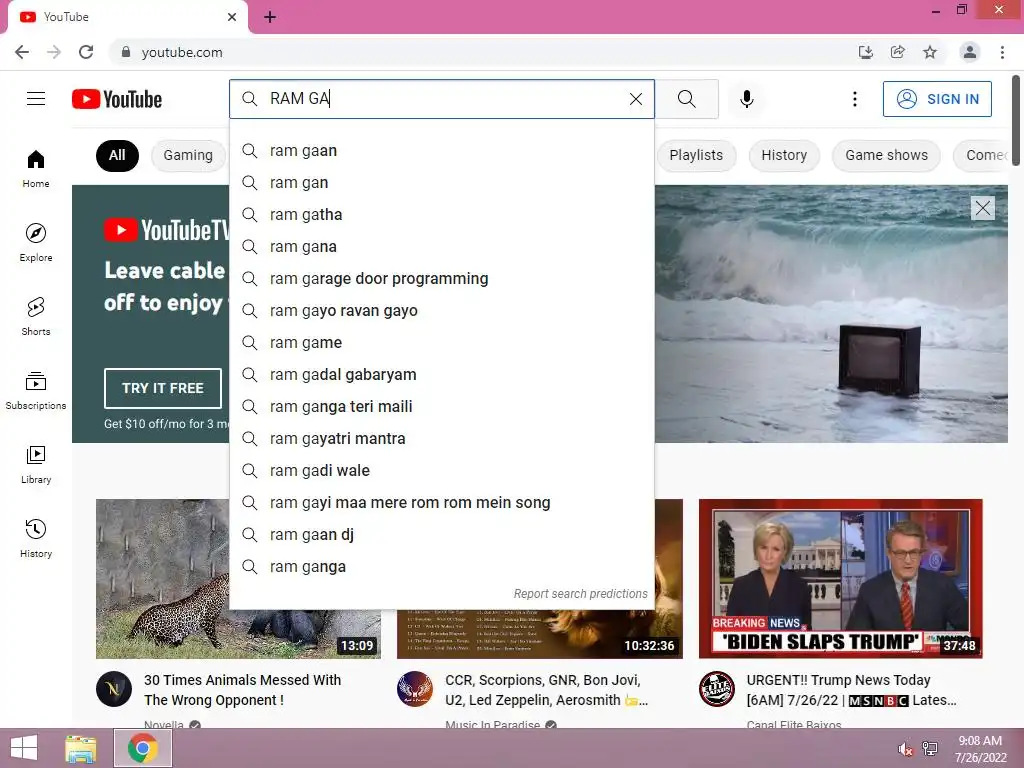The height and width of the screenshot is (768, 1024).
Task: Go back with browser back arrow
Action: pos(22,52)
